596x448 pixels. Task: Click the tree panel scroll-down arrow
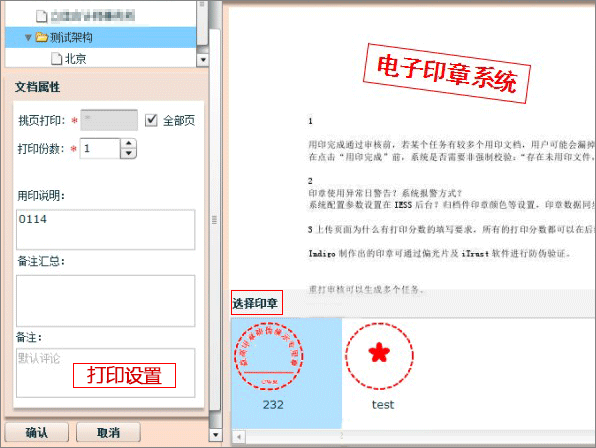(x=203, y=60)
